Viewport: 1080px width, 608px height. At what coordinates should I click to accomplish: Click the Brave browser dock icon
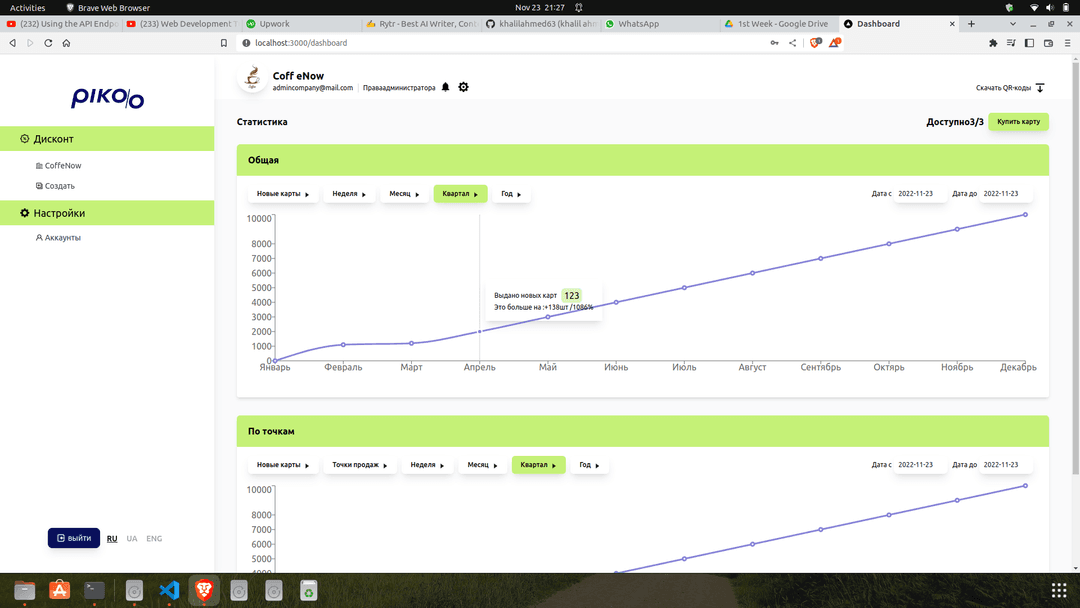pos(204,590)
